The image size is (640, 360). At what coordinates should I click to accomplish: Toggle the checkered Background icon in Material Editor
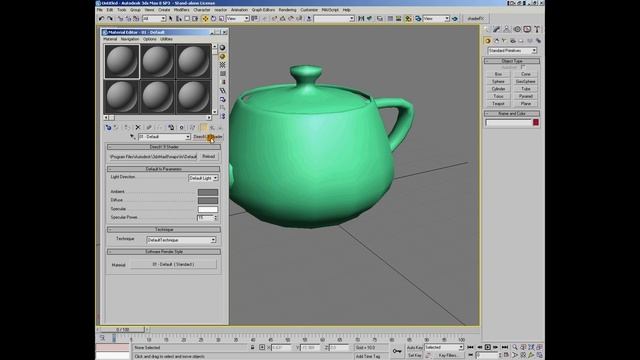[222, 65]
